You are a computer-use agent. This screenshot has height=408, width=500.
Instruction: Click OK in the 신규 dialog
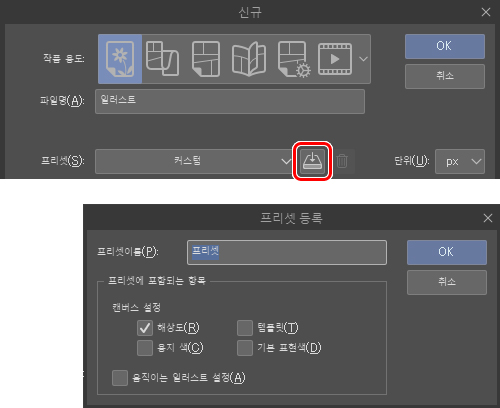point(445,46)
